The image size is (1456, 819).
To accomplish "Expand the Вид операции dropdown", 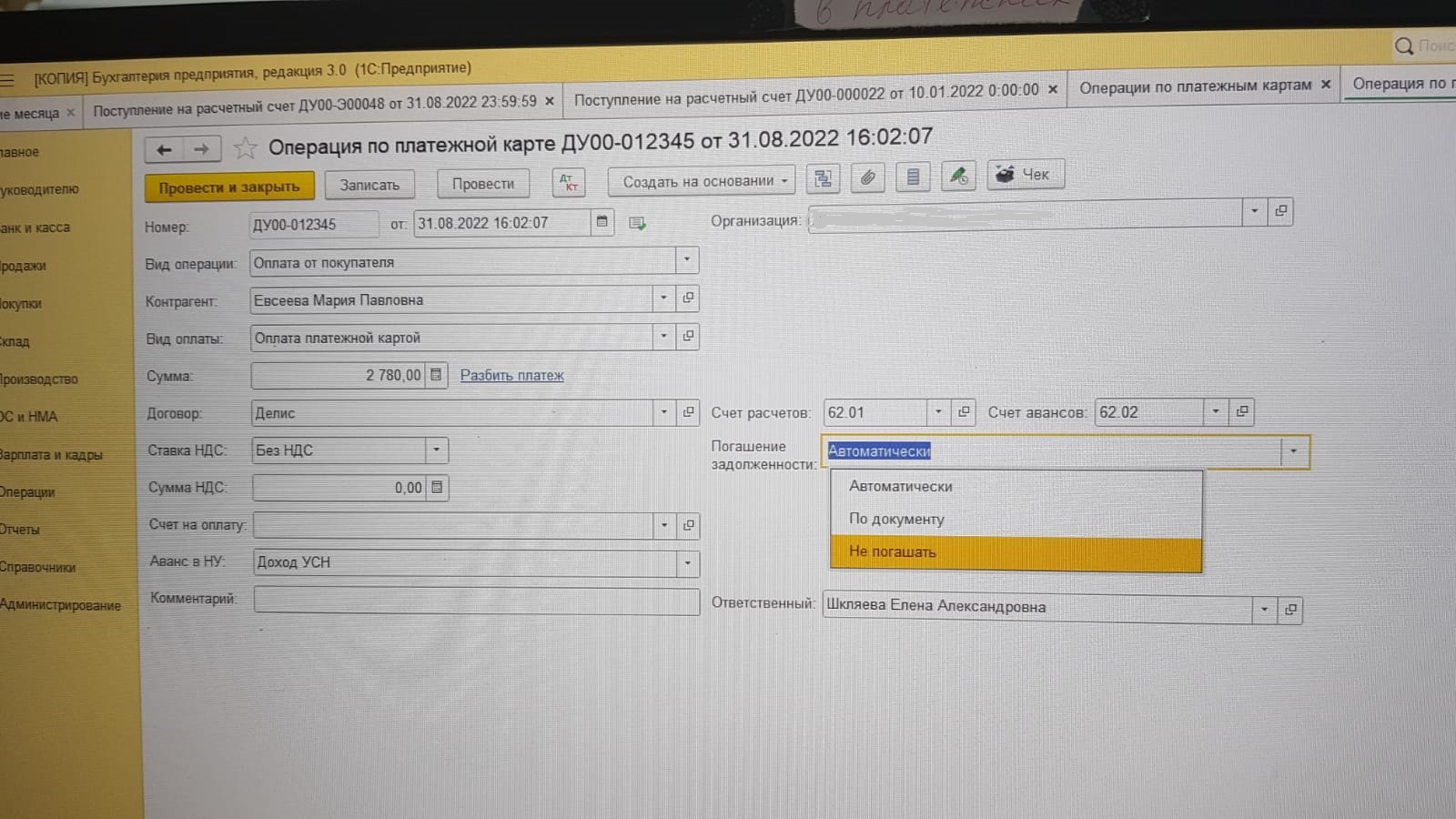I will point(687,261).
